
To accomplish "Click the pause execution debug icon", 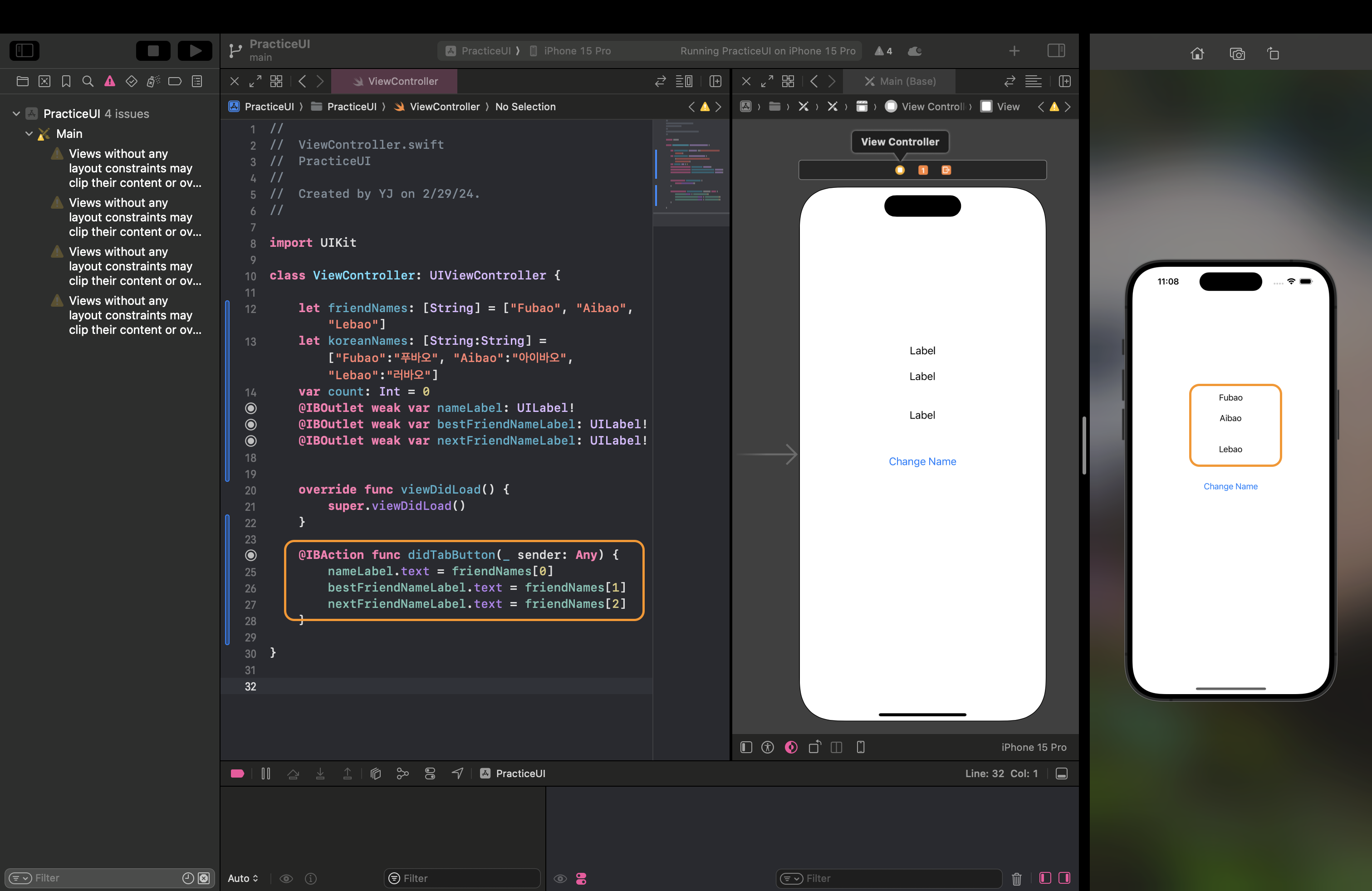I will pos(266,774).
